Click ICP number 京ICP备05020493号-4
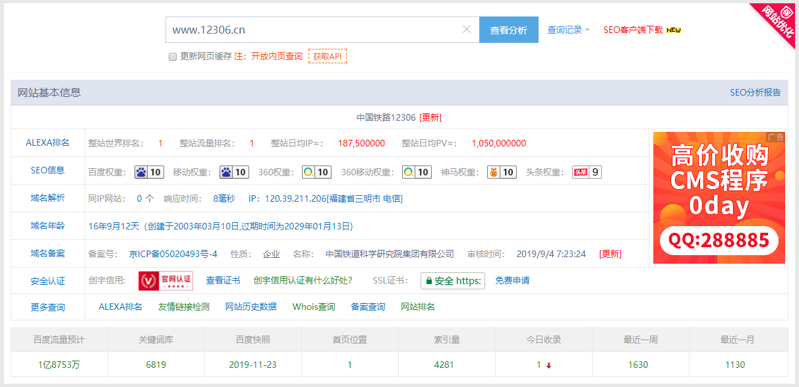 pyautogui.click(x=173, y=253)
